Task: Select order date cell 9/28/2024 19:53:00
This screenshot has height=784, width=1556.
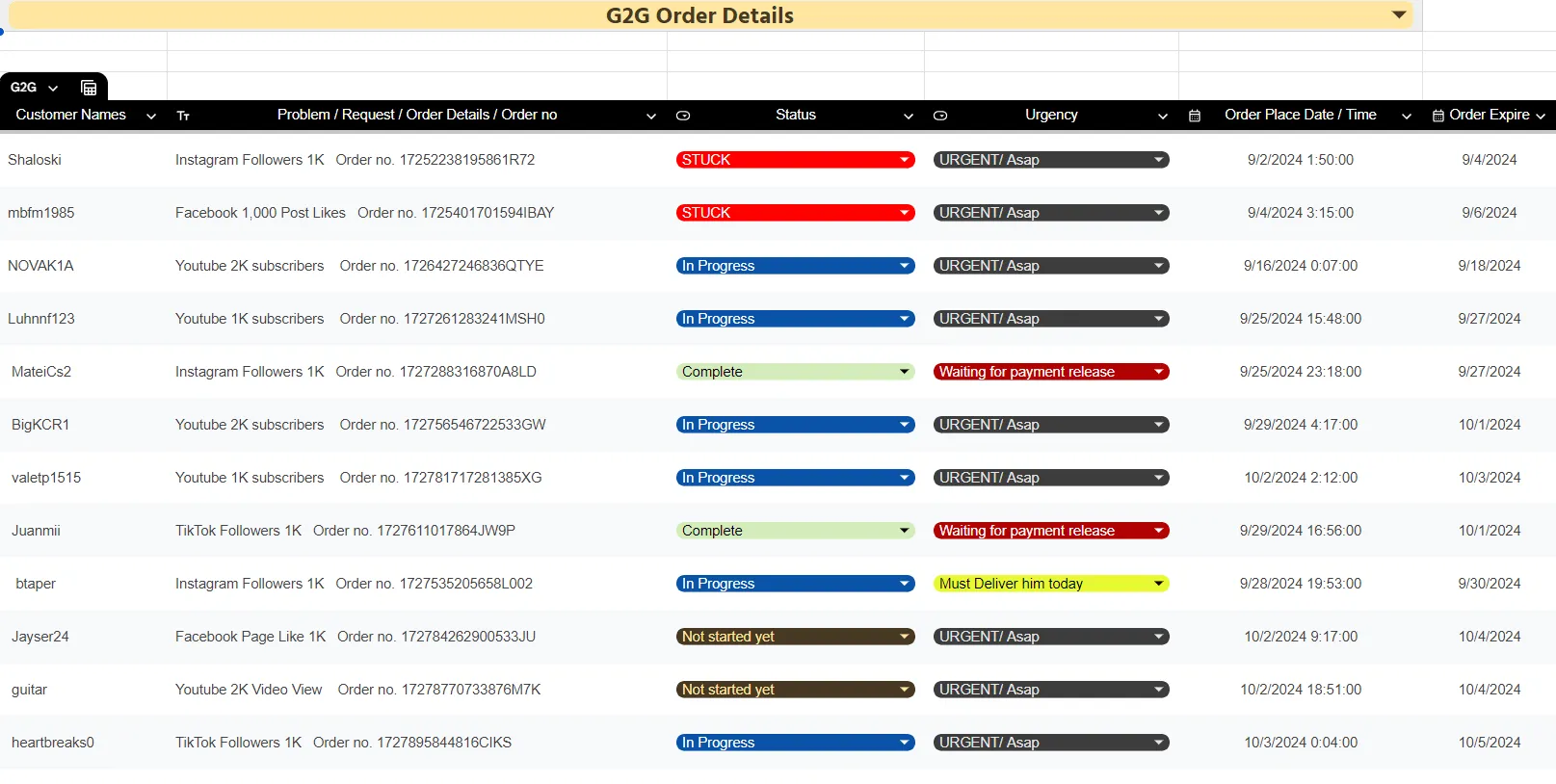Action: 1301,584
